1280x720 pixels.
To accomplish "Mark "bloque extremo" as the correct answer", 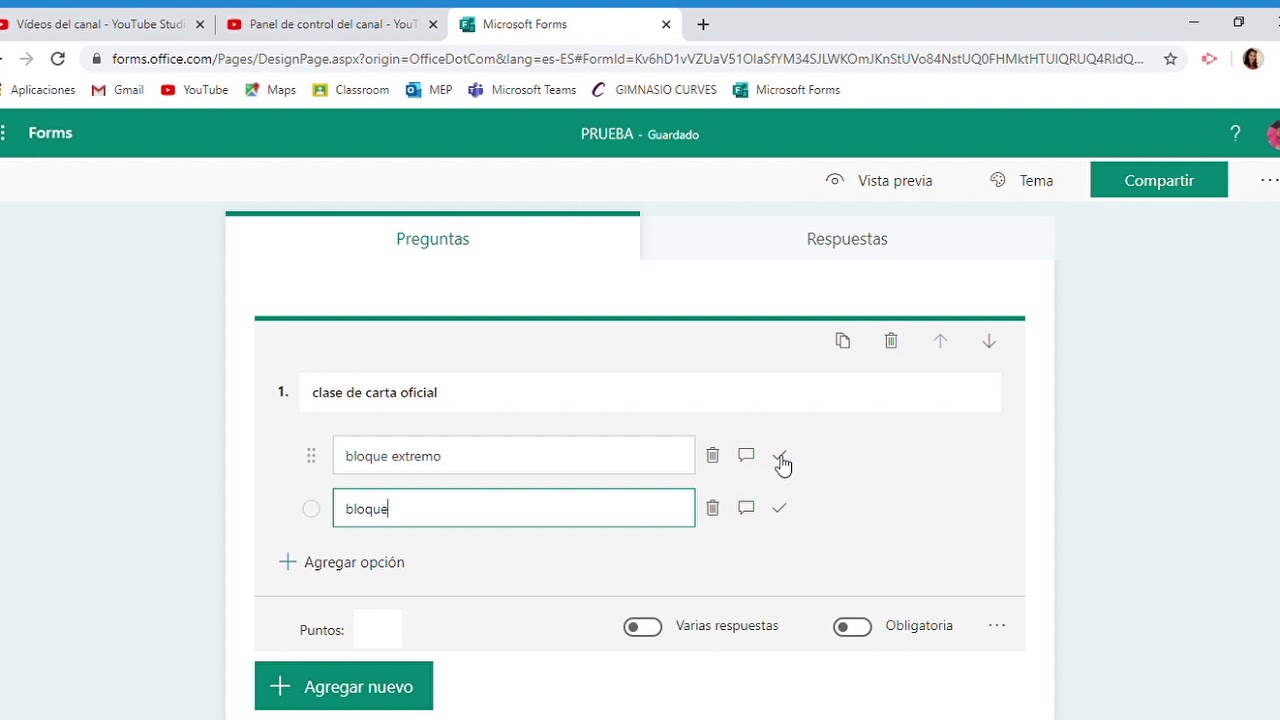I will point(779,455).
